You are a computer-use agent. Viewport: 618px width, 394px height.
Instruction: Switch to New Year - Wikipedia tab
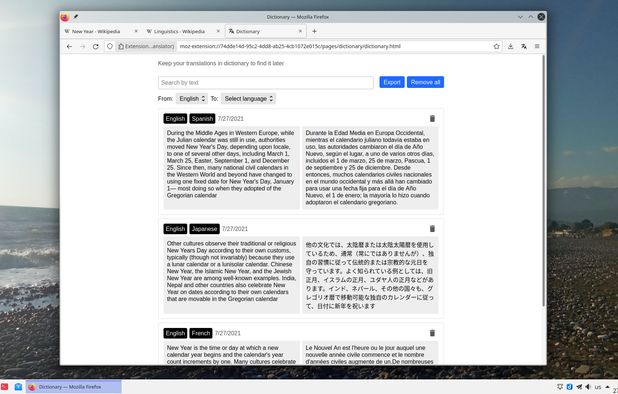tap(101, 31)
